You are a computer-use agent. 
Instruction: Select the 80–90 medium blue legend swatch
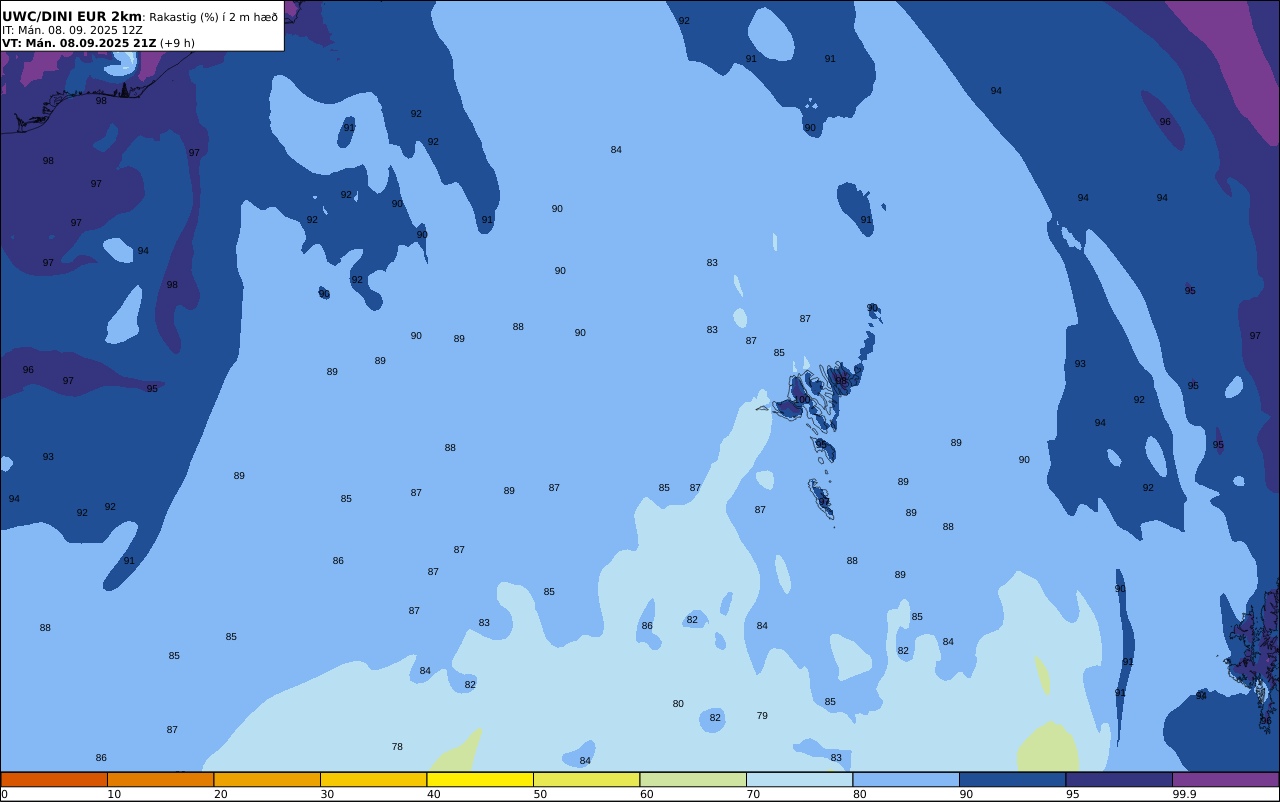[x=906, y=779]
